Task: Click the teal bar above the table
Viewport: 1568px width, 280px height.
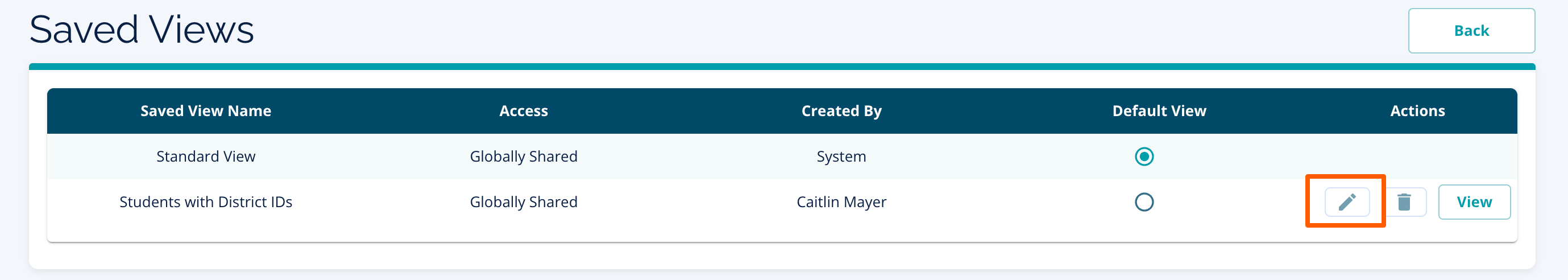Action: (782, 67)
